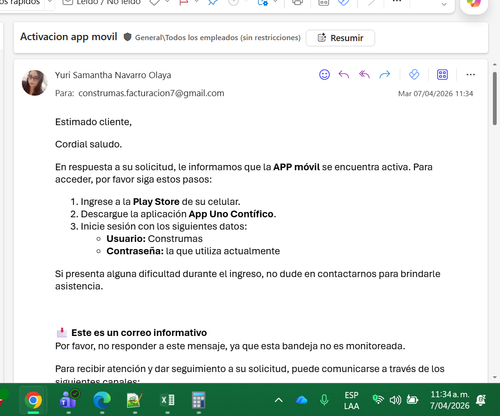This screenshot has height=416, width=500.
Task: Click the pin message icon in ribbon
Action: click(213, 3)
